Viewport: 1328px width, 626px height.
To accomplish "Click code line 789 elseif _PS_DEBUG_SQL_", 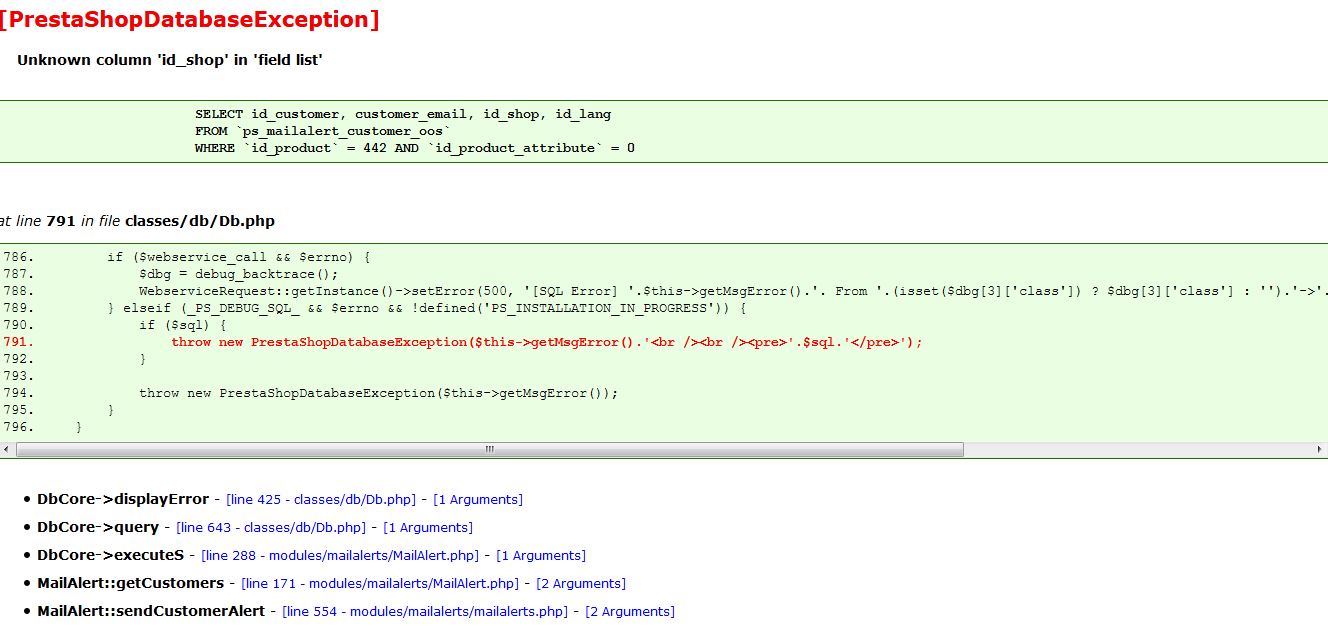I will (x=427, y=308).
